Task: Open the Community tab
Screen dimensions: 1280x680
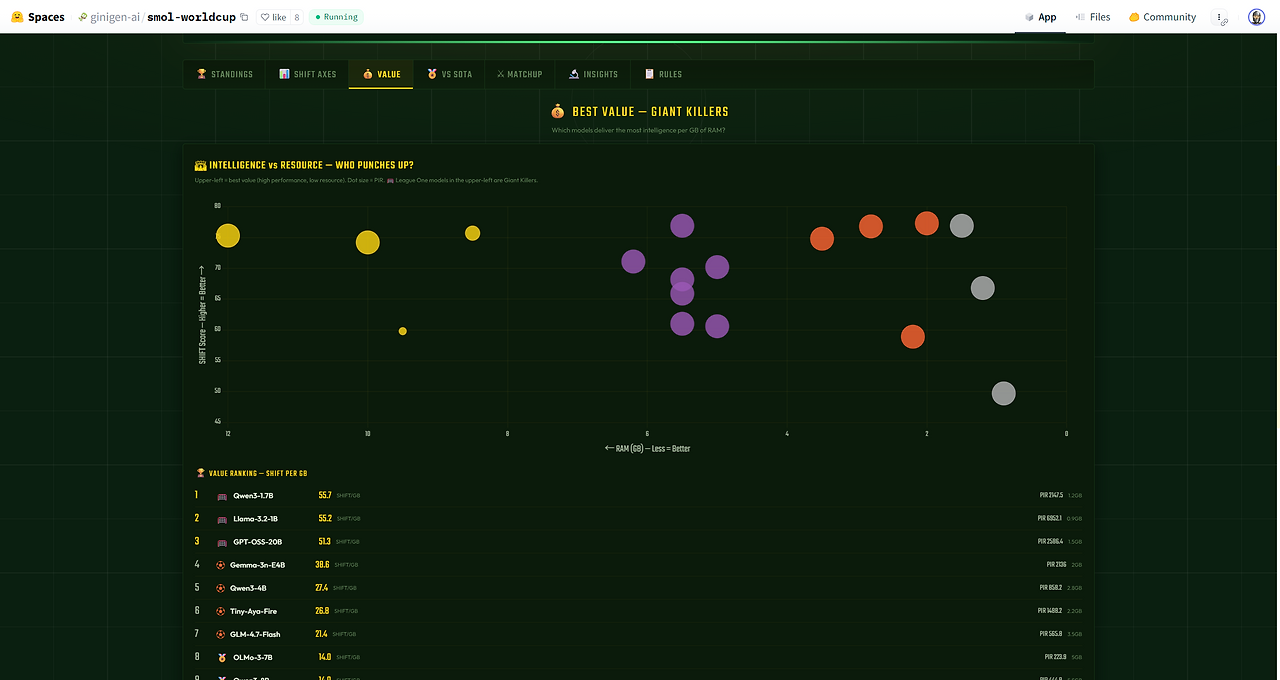Action: coord(1162,17)
